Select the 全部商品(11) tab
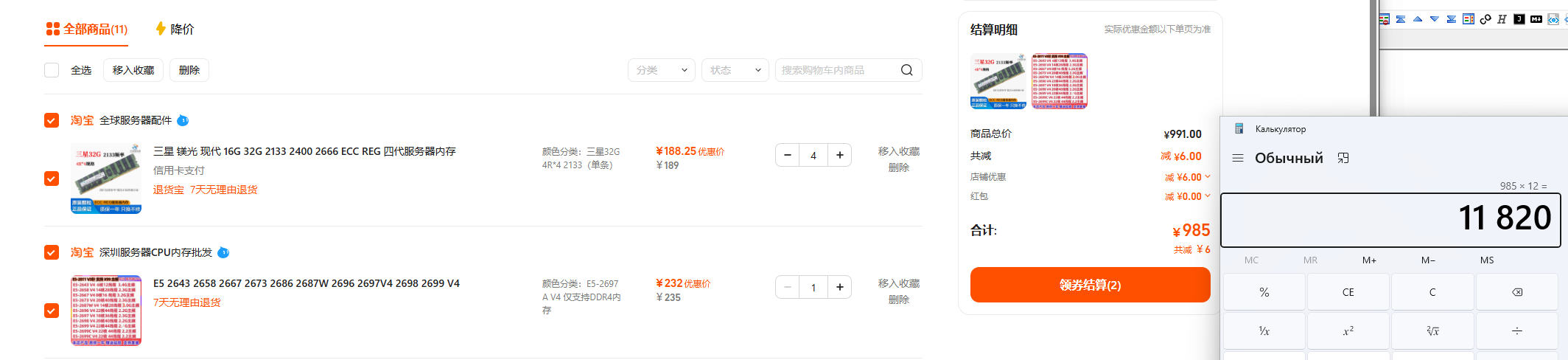 click(x=87, y=29)
